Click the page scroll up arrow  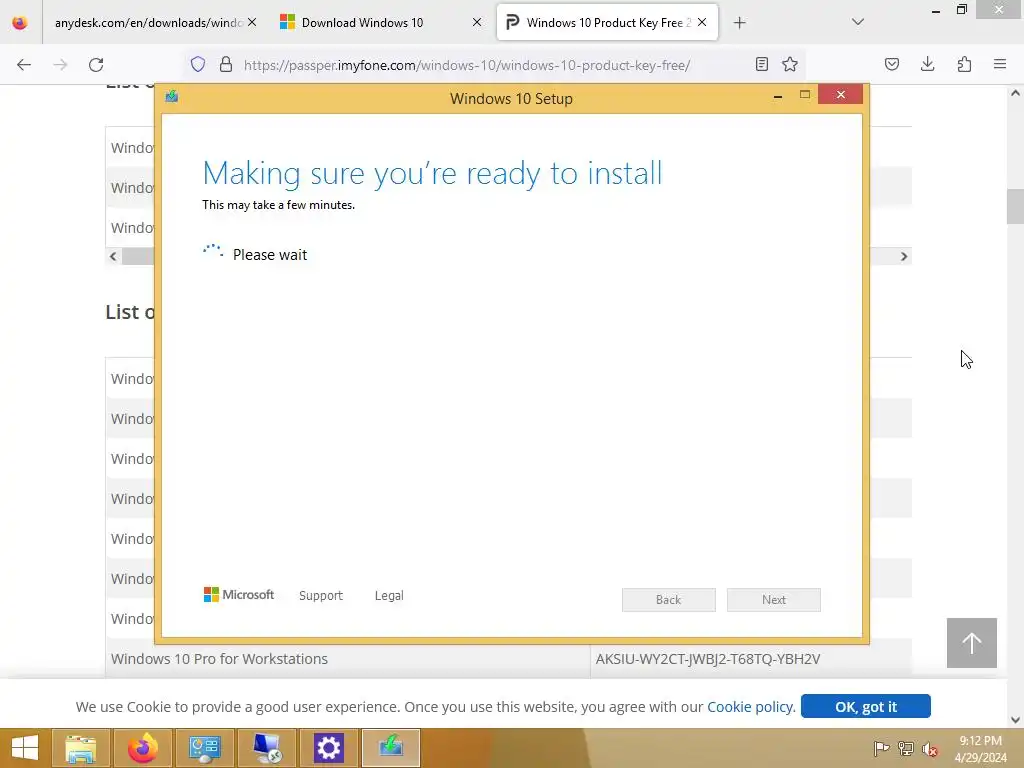coord(1015,93)
